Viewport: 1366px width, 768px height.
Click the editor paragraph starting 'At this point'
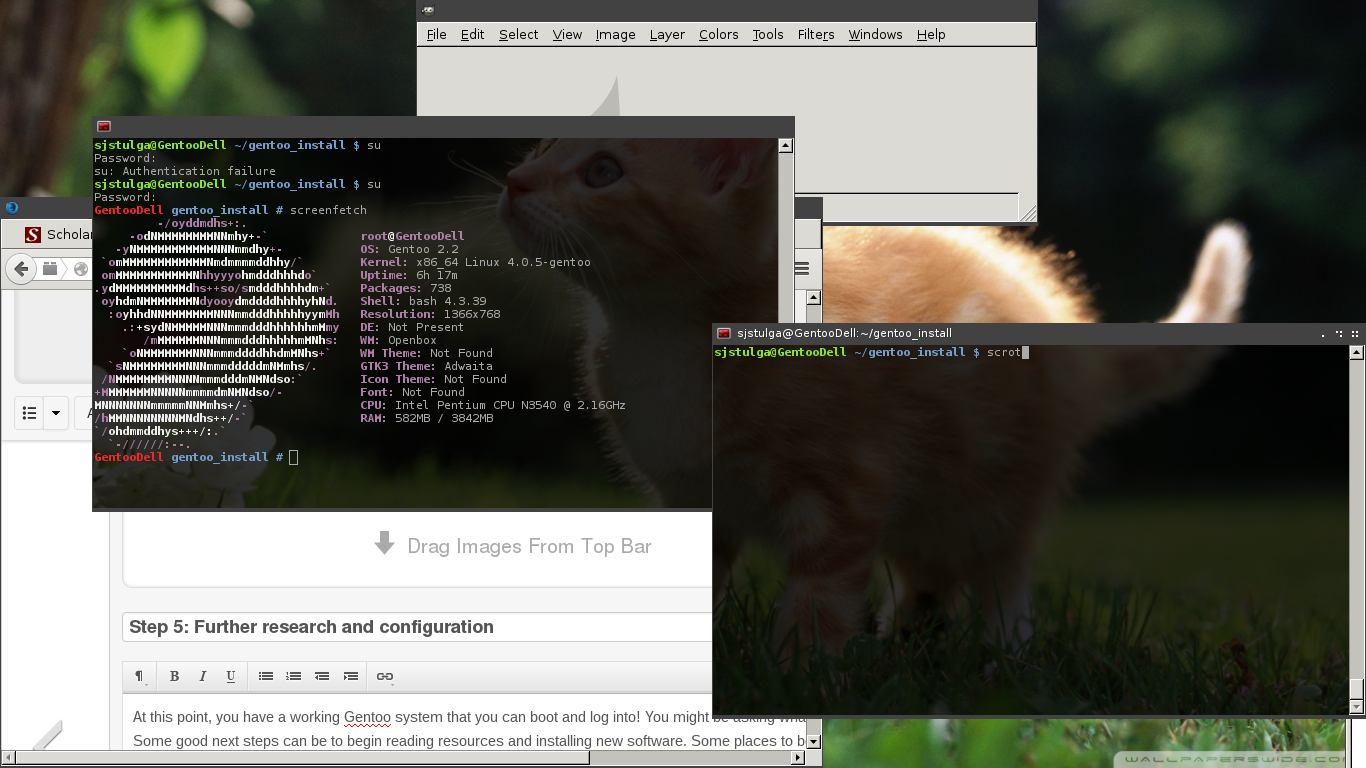pyautogui.click(x=470, y=717)
